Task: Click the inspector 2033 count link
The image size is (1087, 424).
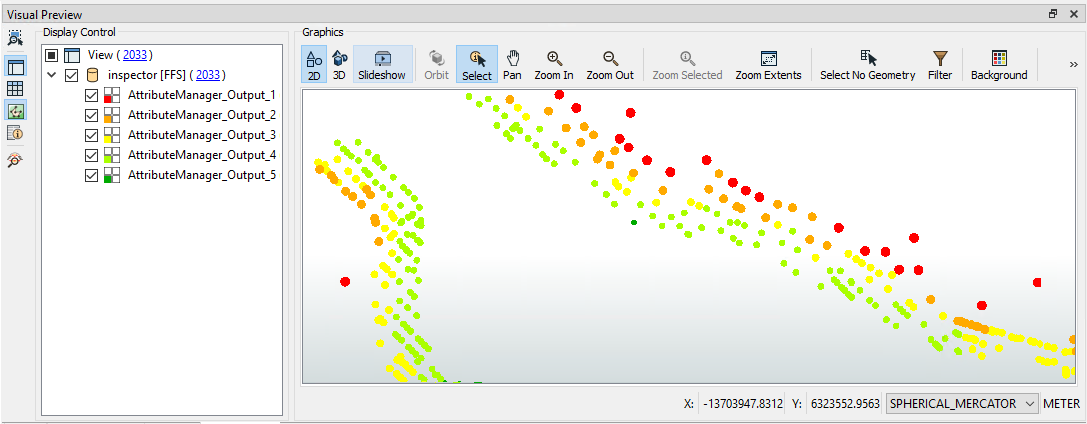Action: coord(209,75)
